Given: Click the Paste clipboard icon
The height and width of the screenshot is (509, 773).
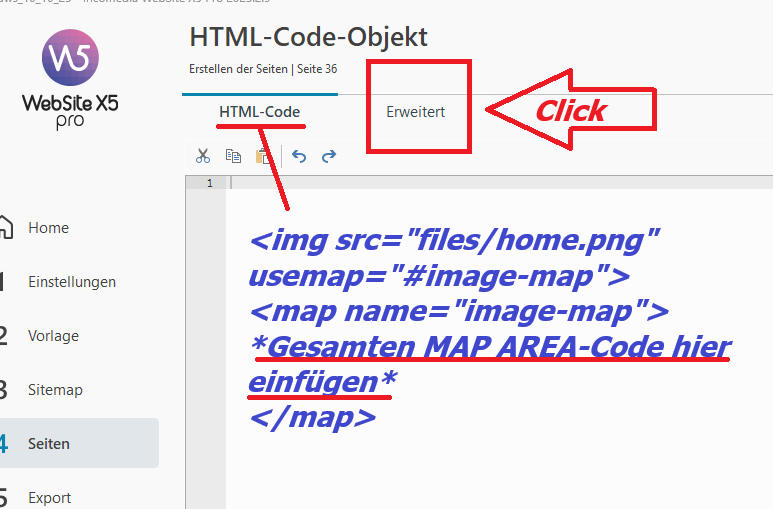Looking at the screenshot, I should tap(263, 156).
